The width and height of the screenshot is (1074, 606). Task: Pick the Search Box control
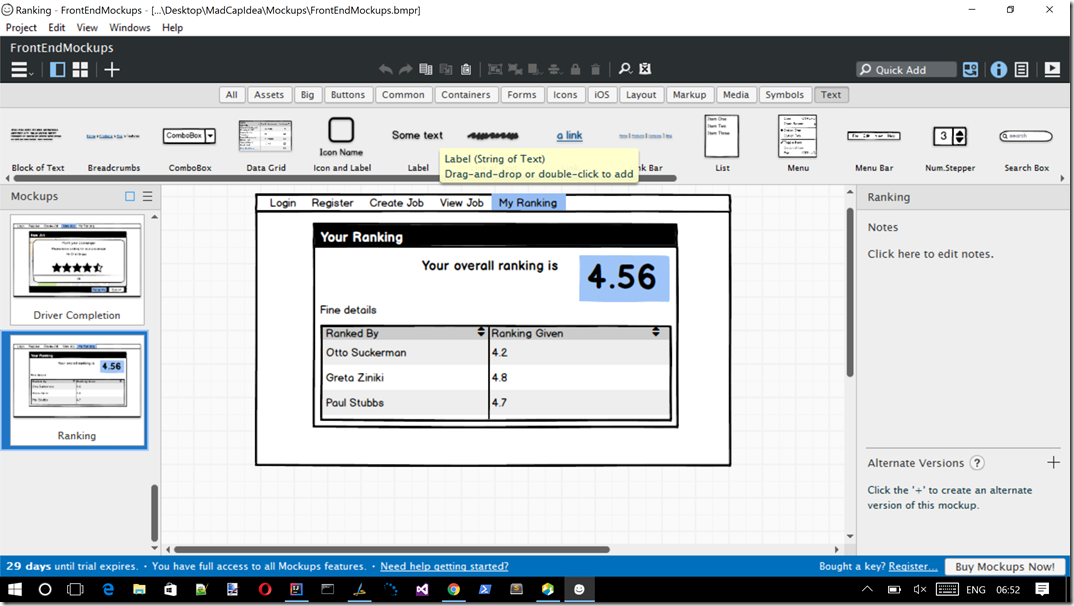point(1026,144)
